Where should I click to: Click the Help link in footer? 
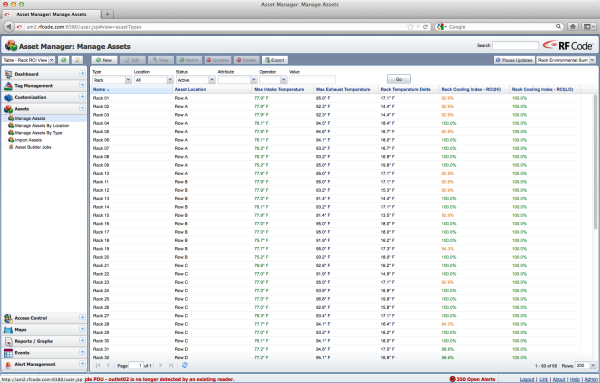pyautogui.click(x=575, y=379)
